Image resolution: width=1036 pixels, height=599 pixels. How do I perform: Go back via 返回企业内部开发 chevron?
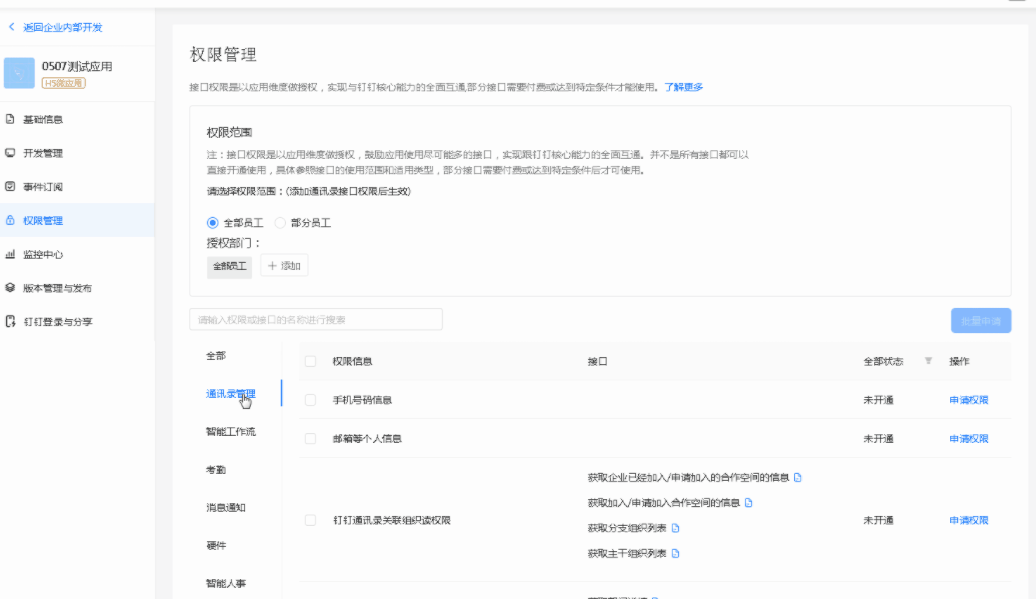pyautogui.click(x=11, y=27)
